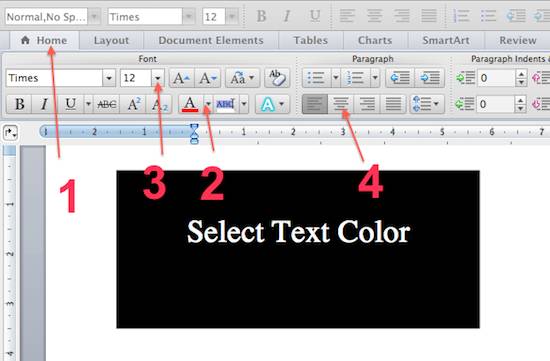Click the stepper on the upper indent field
This screenshot has height=361, width=550.
pyautogui.click(x=521, y=78)
